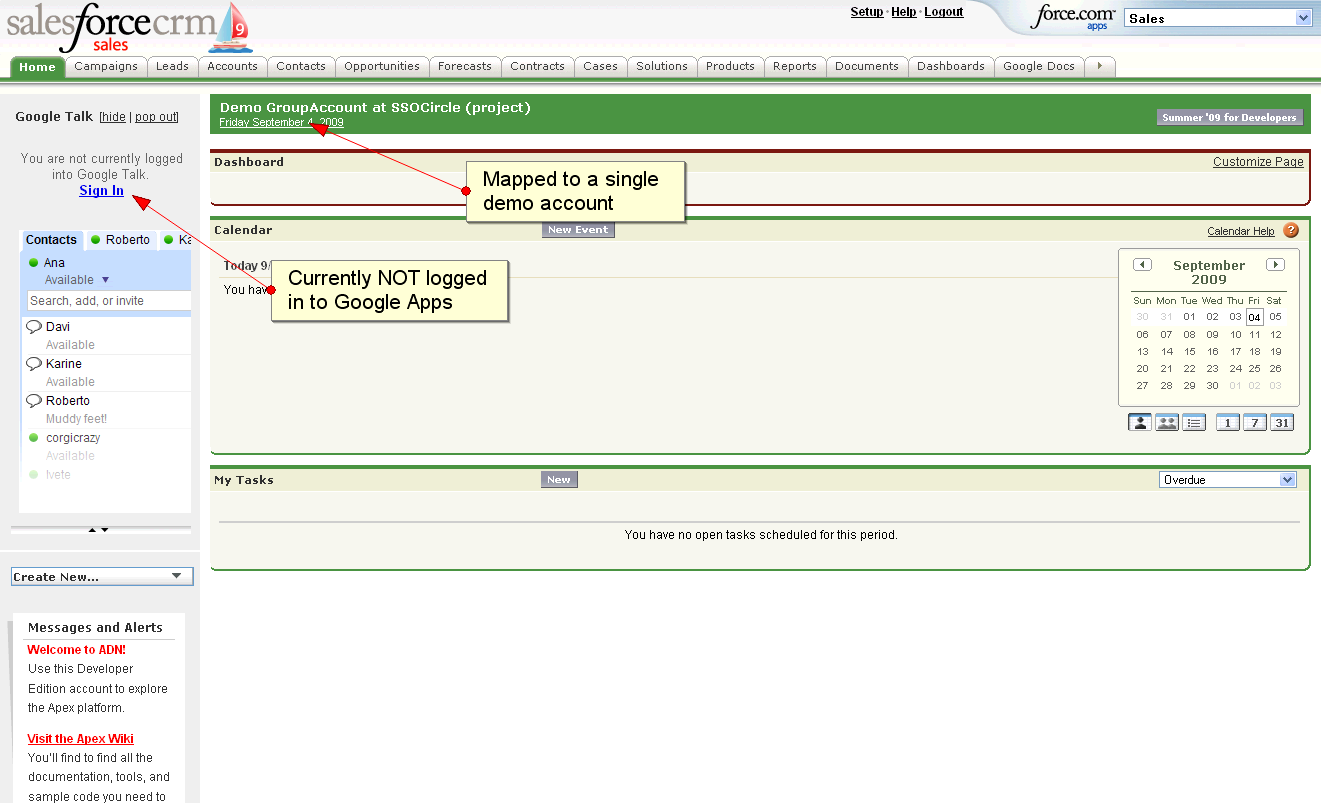Click the Help link at top

coord(904,12)
